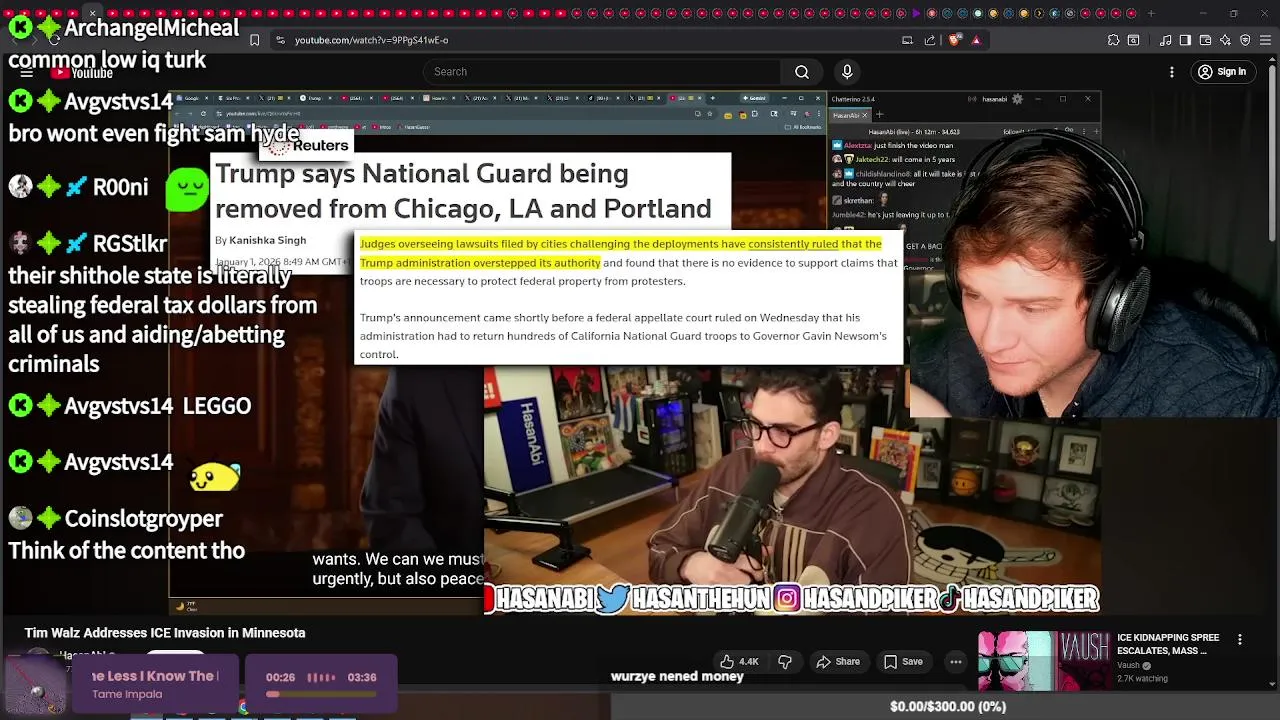Click the main video player area
1280x720 pixels.
635,352
